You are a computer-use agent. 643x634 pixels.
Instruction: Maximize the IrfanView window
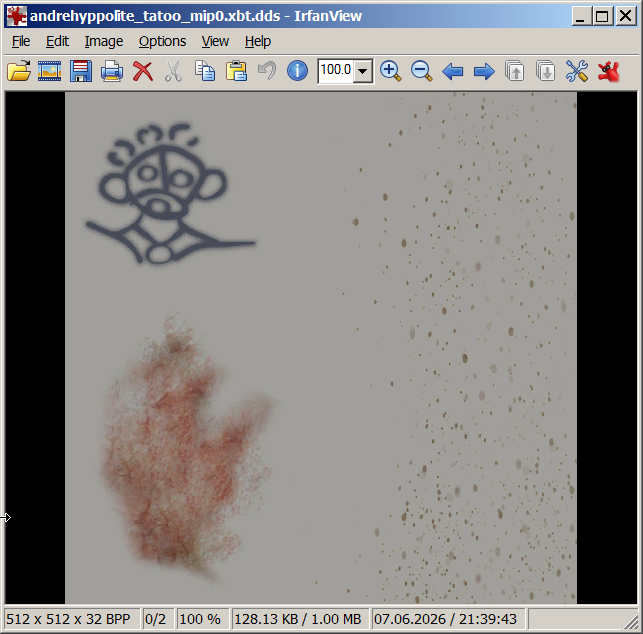tap(602, 16)
